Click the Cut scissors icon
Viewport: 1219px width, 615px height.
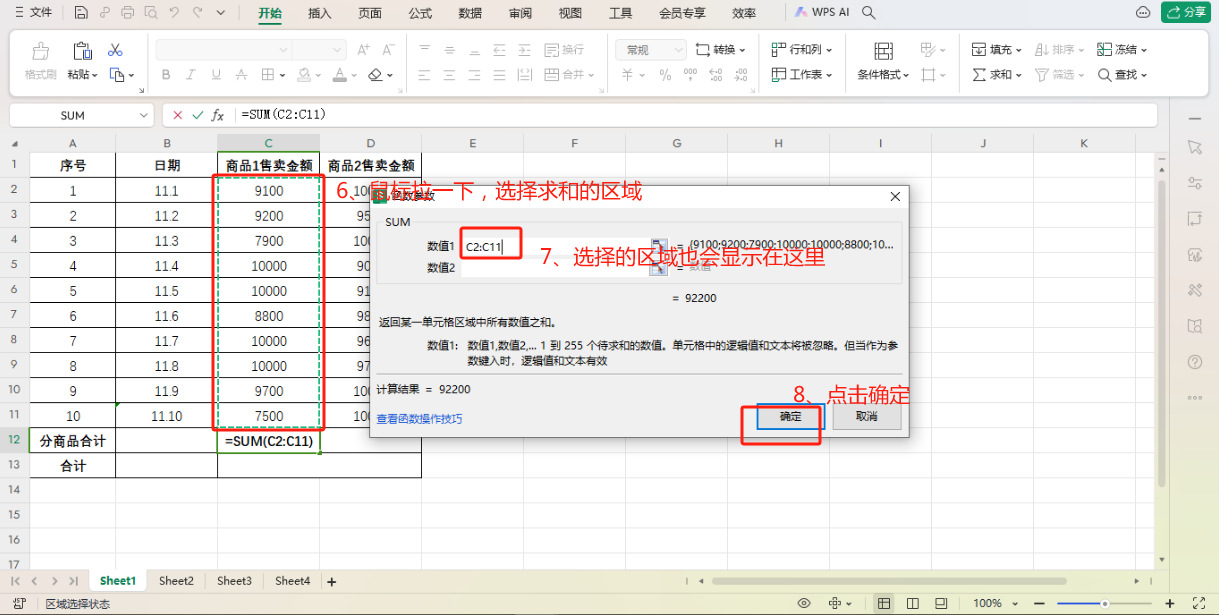(x=115, y=49)
